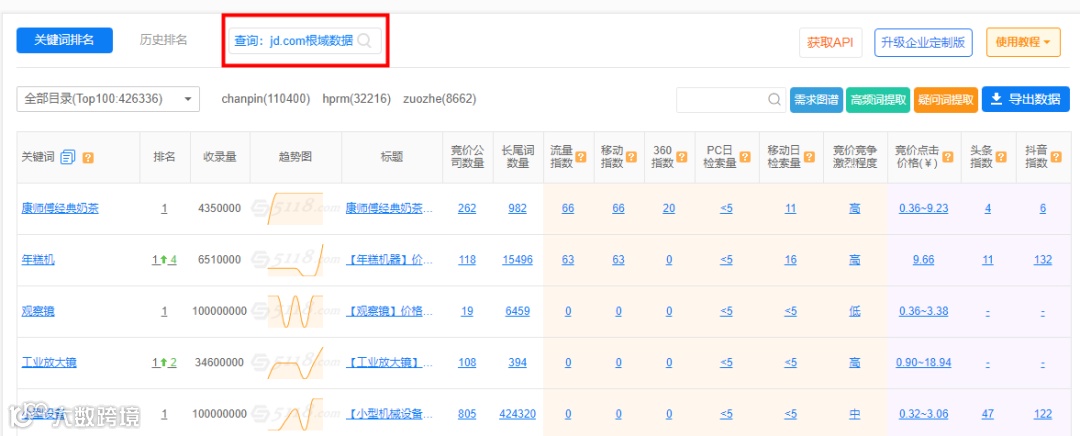Filter by zuozhe(8662) directory

(x=439, y=99)
